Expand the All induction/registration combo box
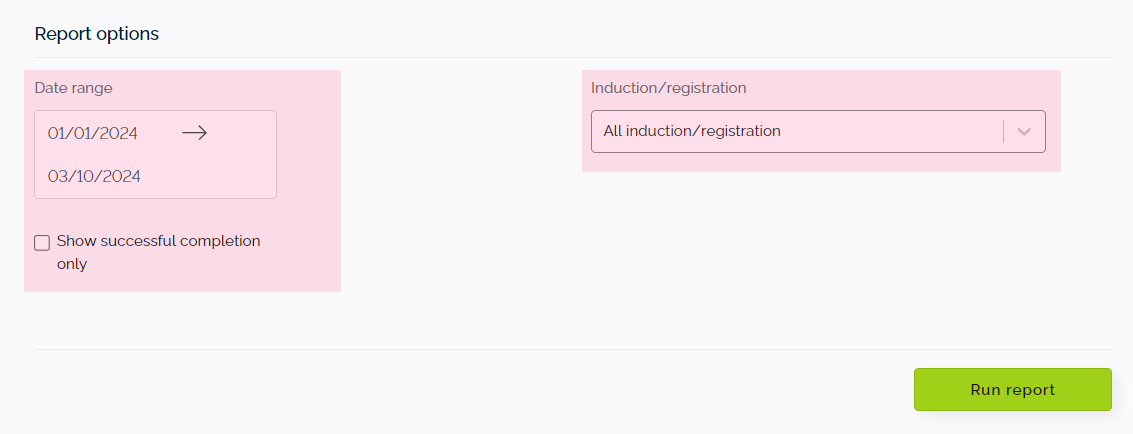Viewport: 1133px width, 434px height. point(818,131)
